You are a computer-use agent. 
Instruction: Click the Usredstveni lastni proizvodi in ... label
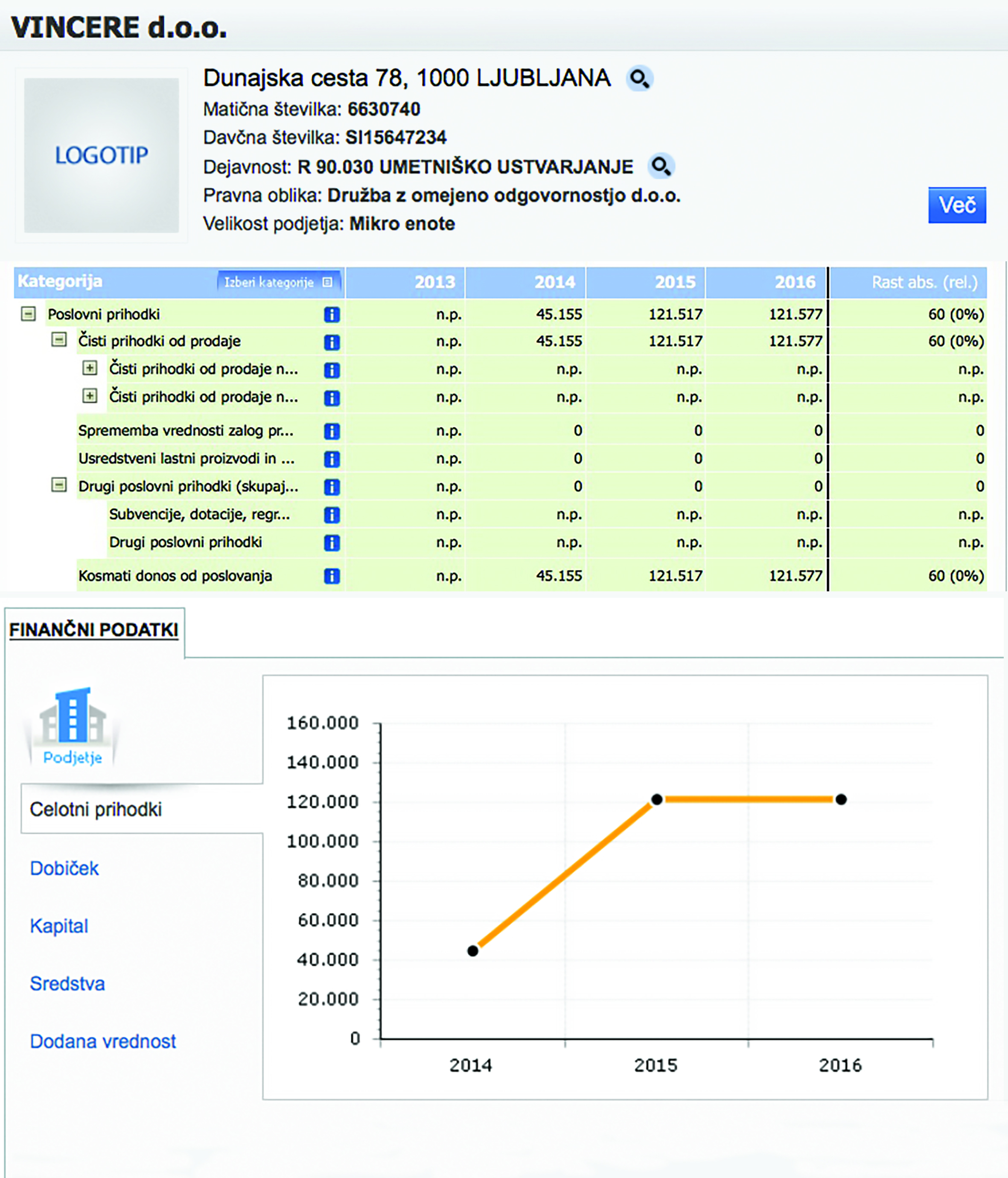pyautogui.click(x=186, y=458)
